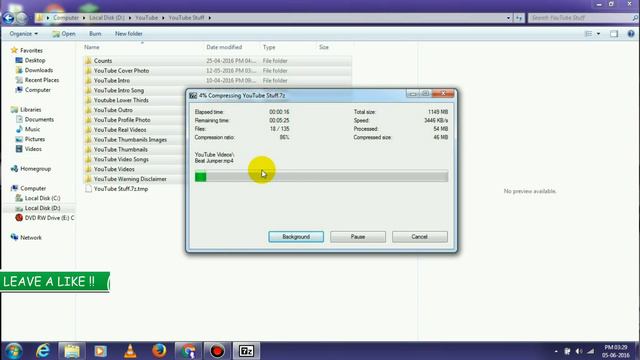The image size is (640, 360).
Task: Open VLC media player from taskbar
Action: 130,351
